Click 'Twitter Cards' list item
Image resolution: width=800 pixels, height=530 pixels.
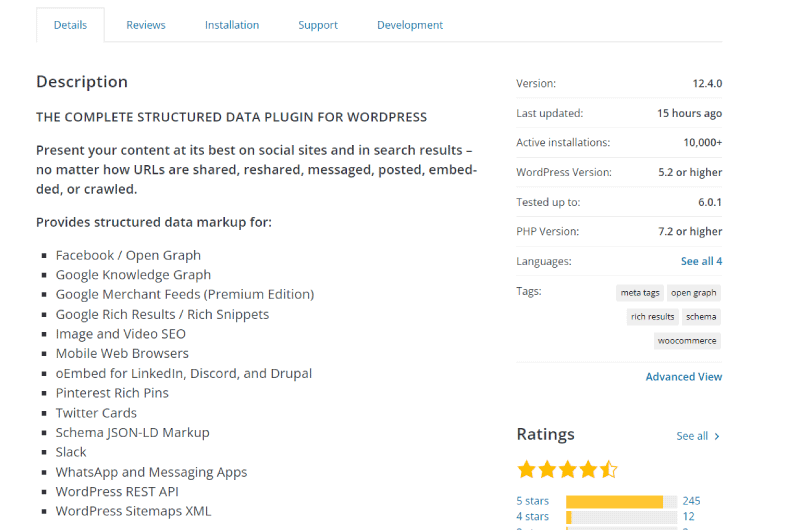point(96,413)
